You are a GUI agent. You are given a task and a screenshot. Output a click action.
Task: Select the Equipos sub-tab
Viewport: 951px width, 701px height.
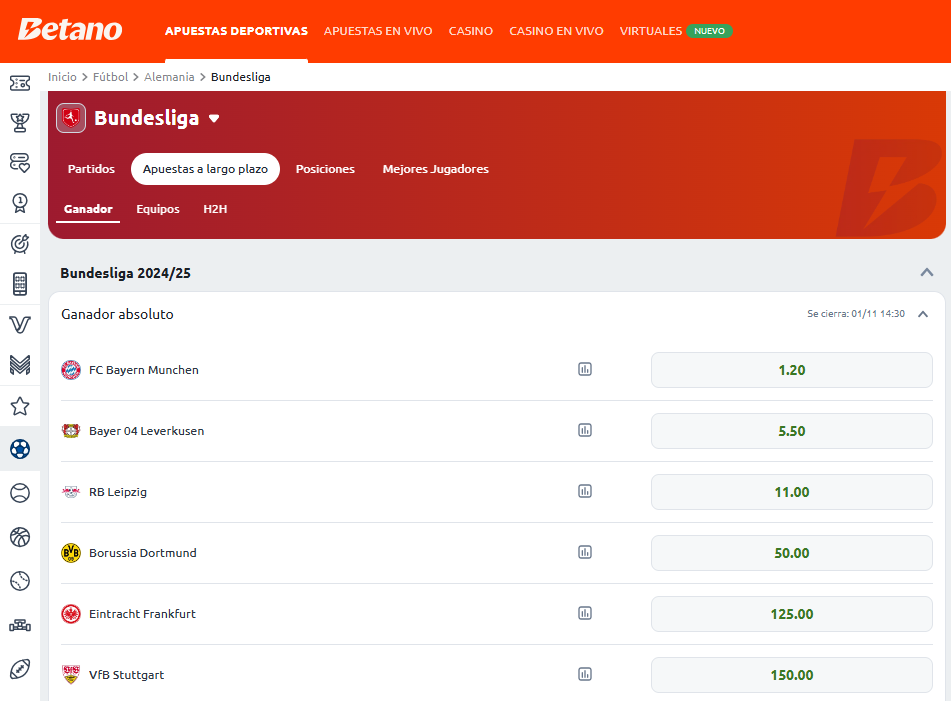coord(158,209)
